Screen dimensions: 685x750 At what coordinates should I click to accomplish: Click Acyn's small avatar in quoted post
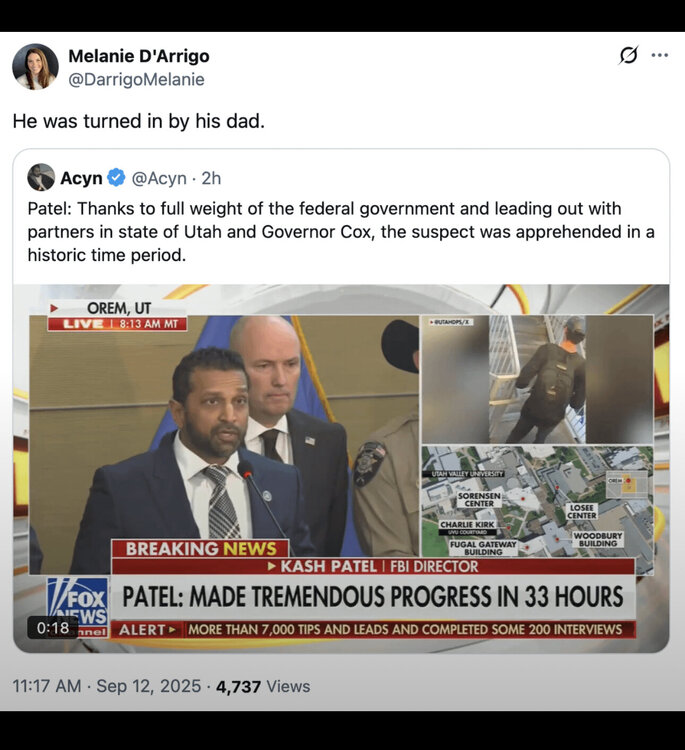pos(41,177)
